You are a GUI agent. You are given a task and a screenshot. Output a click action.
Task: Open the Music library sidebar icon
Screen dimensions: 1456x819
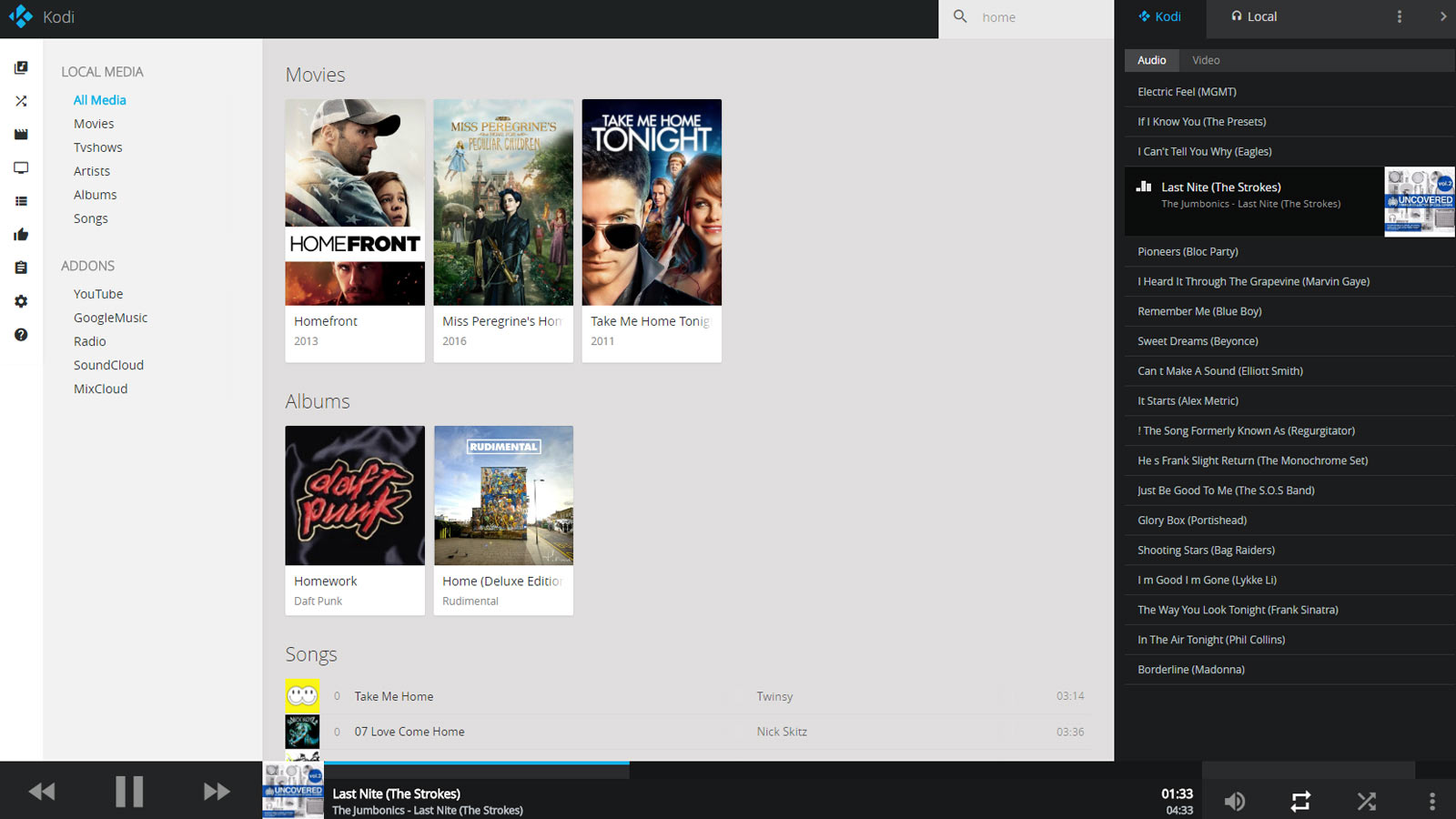point(21,67)
